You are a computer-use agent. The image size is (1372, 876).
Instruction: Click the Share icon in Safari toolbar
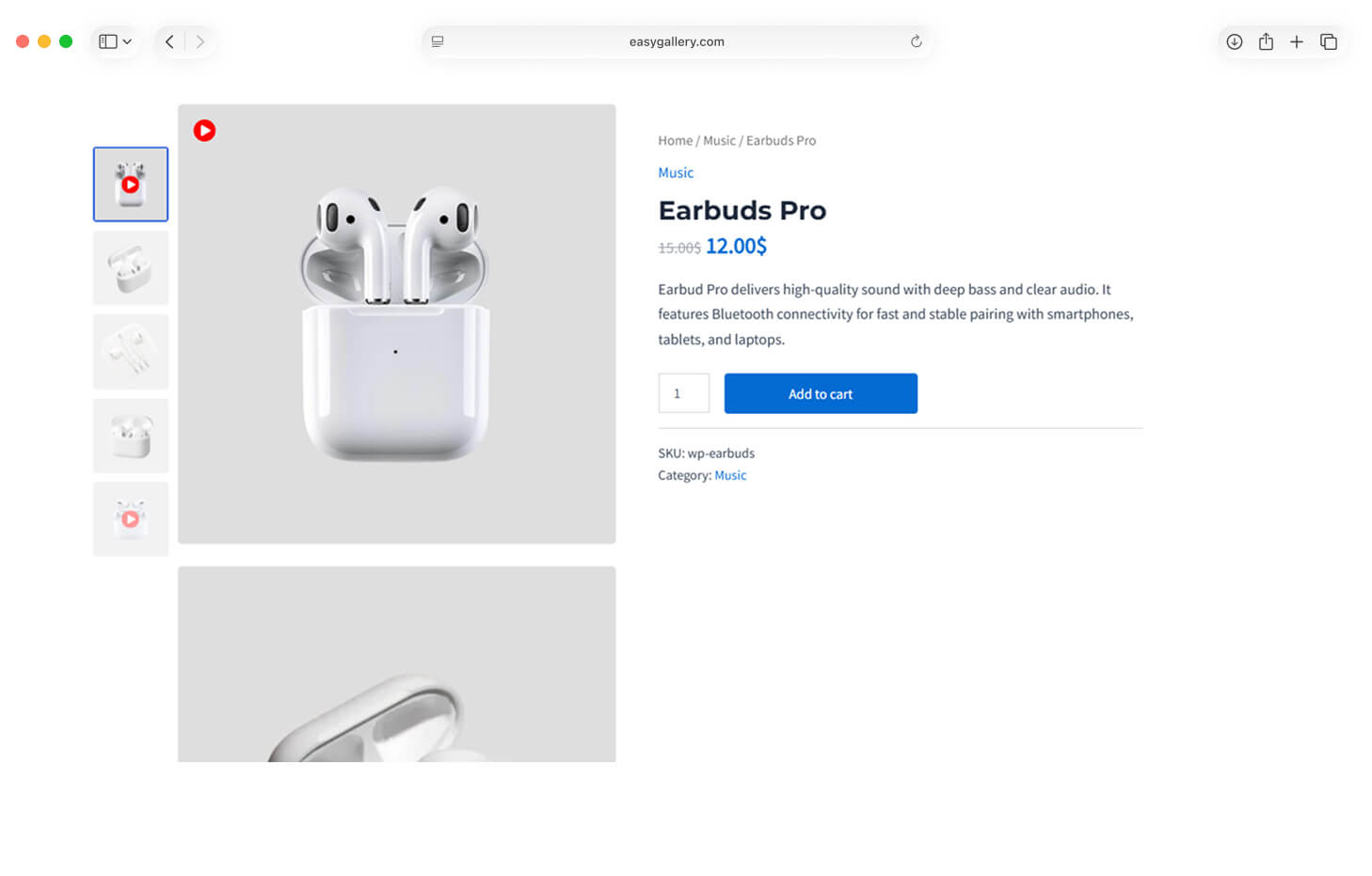pyautogui.click(x=1266, y=41)
